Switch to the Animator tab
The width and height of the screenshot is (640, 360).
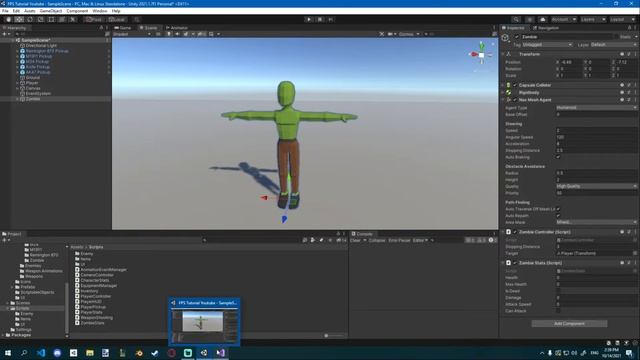176,28
